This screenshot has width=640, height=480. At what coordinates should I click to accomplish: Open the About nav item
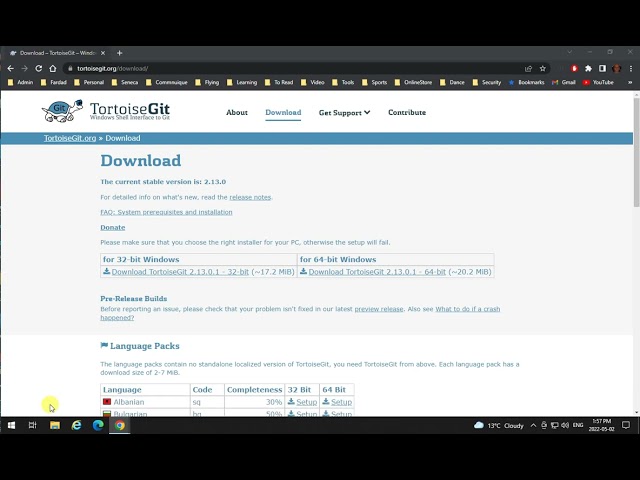(x=237, y=112)
